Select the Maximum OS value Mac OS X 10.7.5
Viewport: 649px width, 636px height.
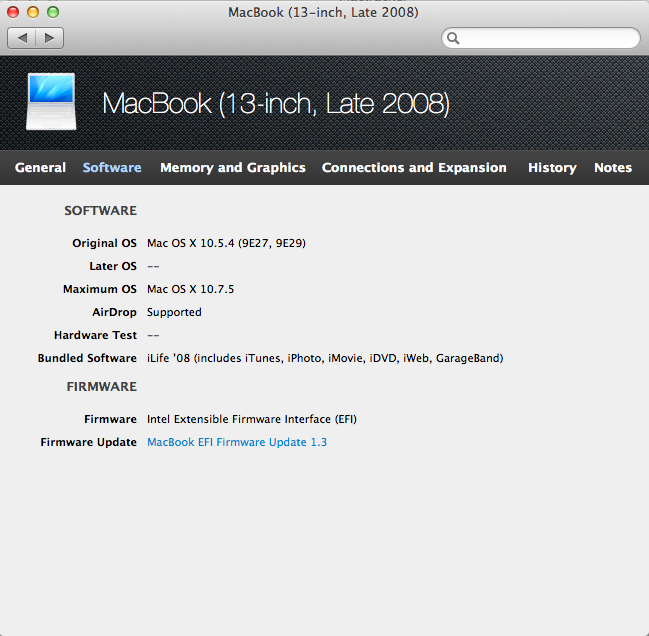tap(190, 289)
